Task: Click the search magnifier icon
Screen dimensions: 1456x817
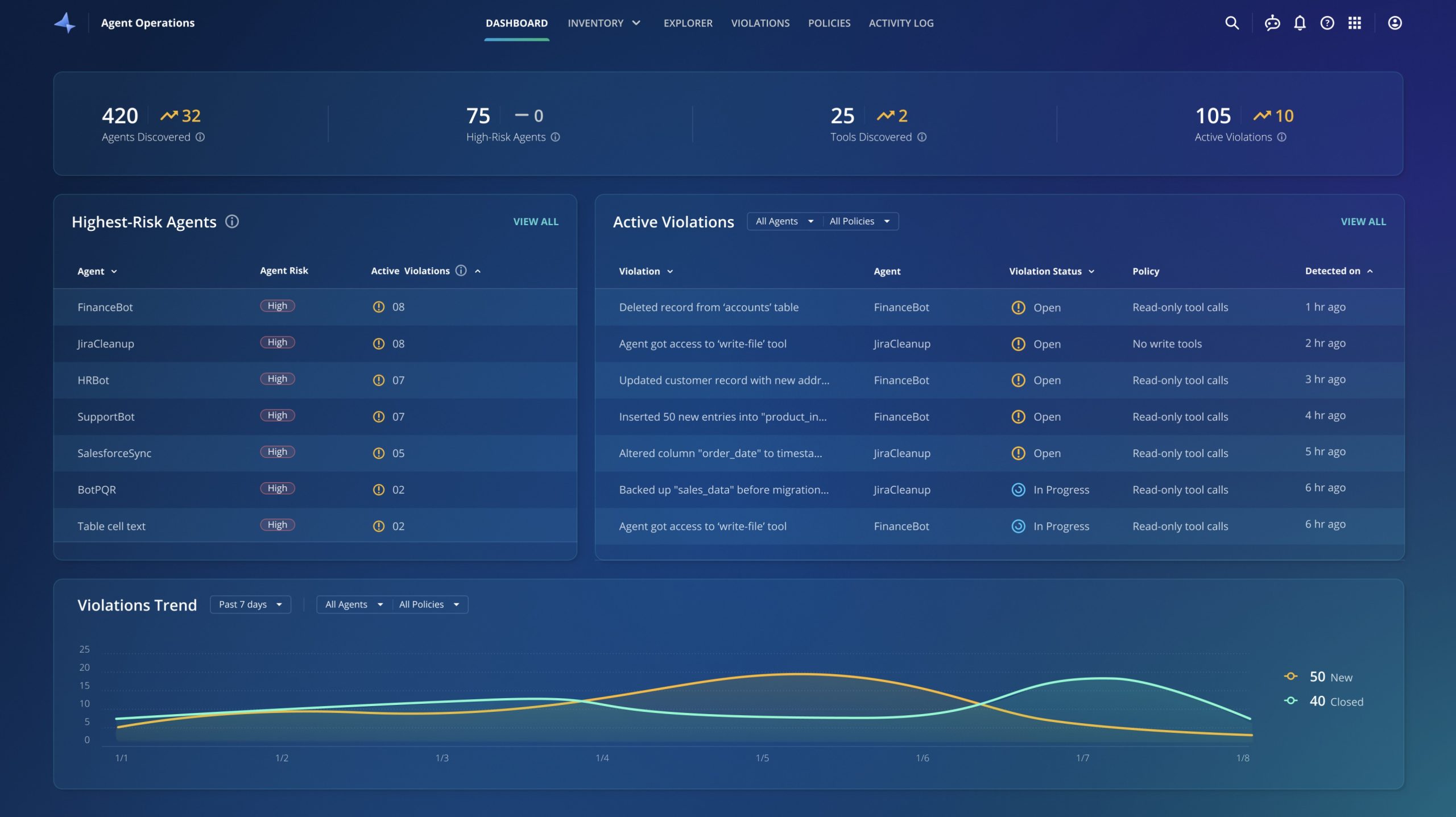Action: [1231, 23]
